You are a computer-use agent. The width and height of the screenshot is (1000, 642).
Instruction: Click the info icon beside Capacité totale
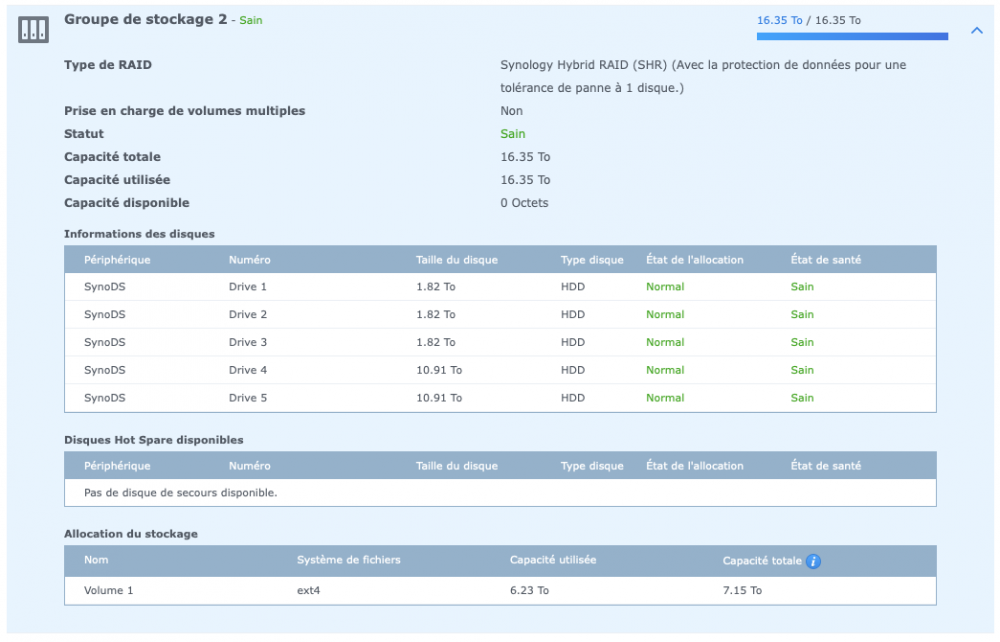pos(813,561)
